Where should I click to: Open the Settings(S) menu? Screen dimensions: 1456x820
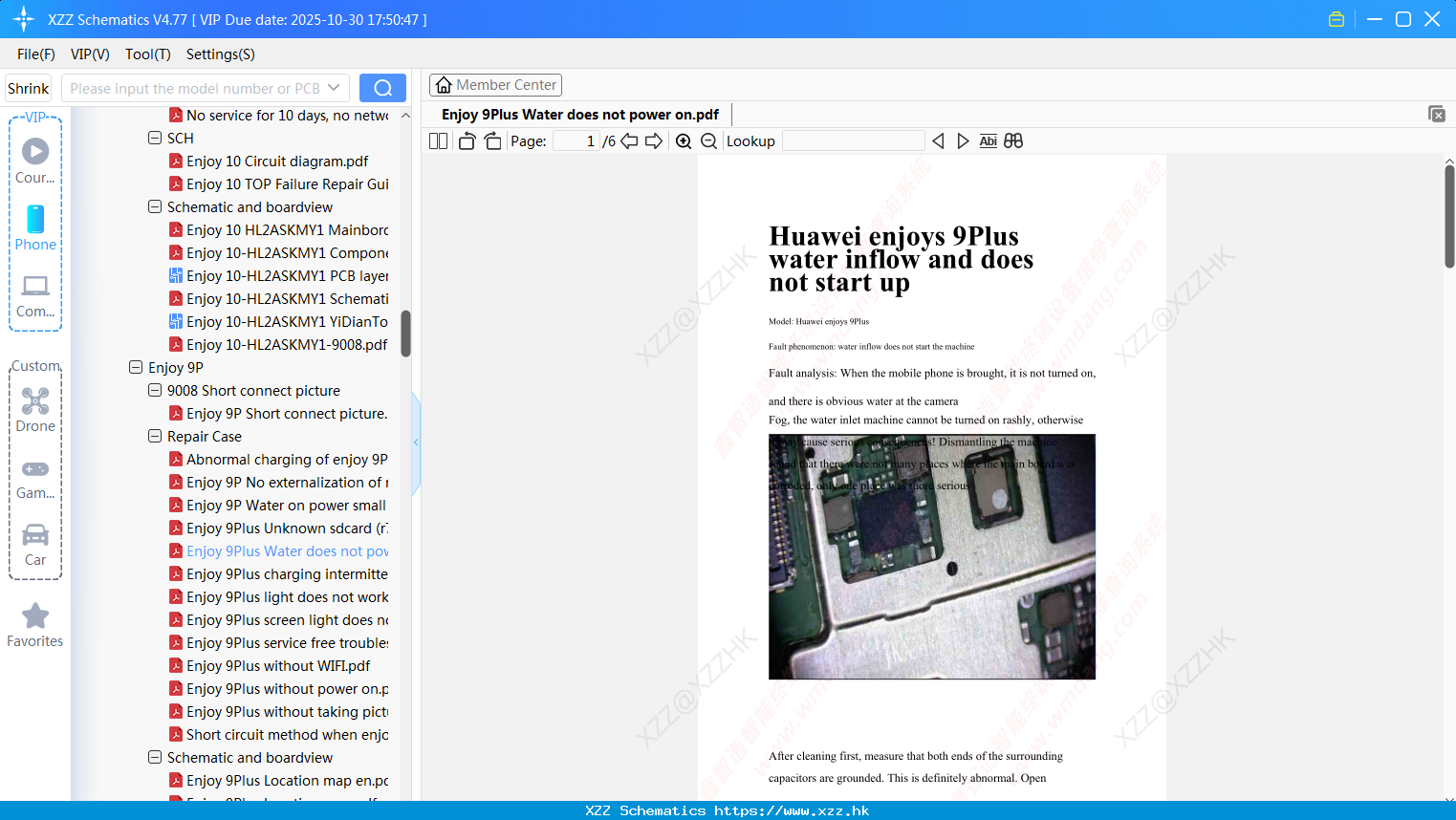[x=221, y=54]
